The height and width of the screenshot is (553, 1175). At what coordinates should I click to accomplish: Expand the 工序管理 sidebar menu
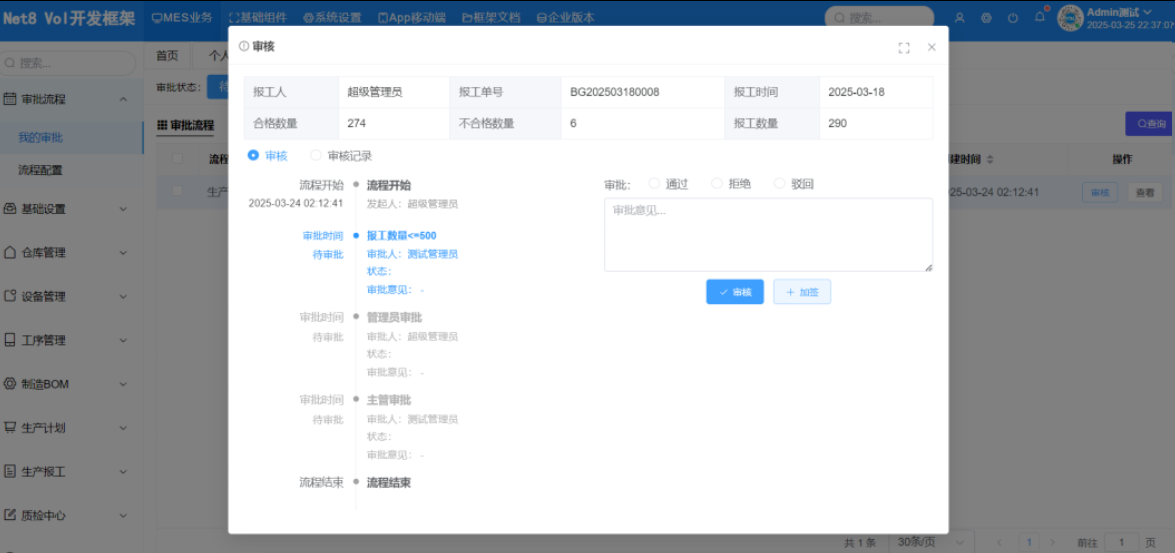[x=124, y=340]
